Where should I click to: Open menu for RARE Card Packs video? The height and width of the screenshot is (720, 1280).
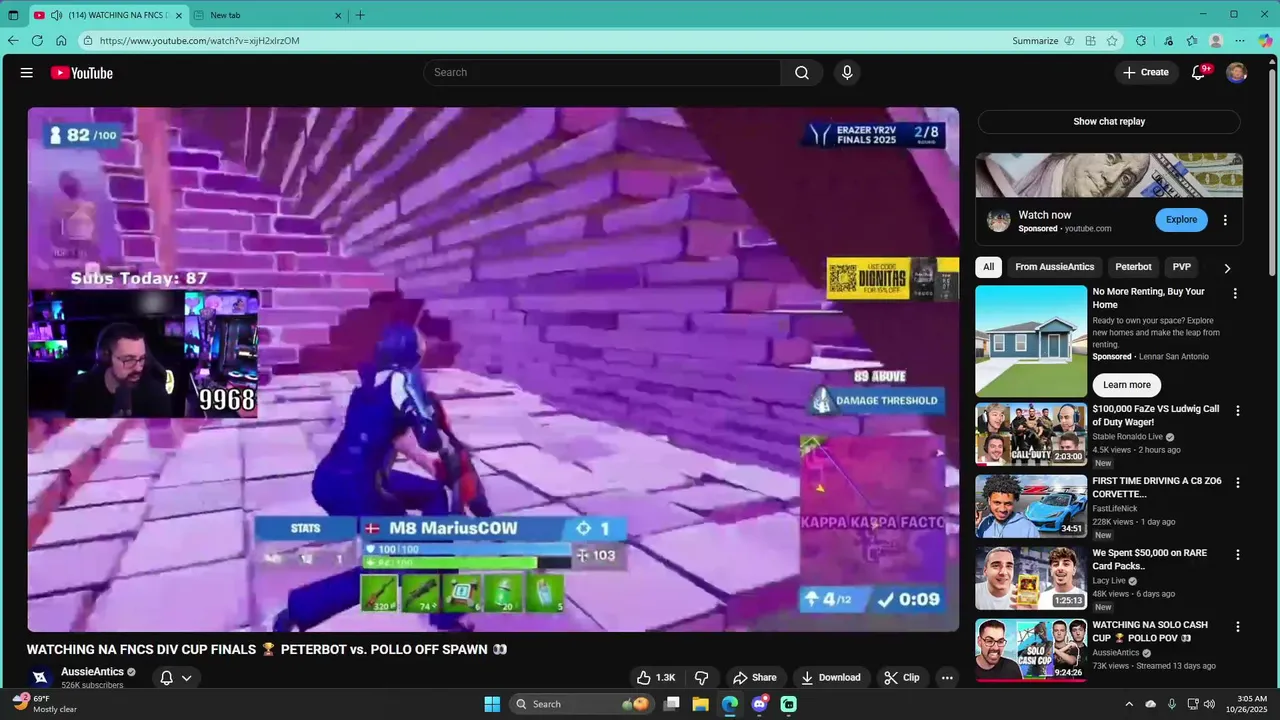(x=1237, y=555)
